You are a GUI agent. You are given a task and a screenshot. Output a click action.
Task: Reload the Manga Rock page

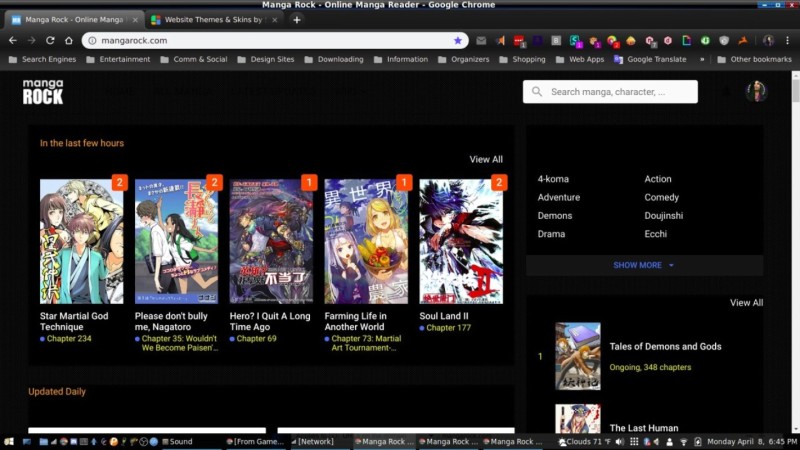tap(50, 40)
